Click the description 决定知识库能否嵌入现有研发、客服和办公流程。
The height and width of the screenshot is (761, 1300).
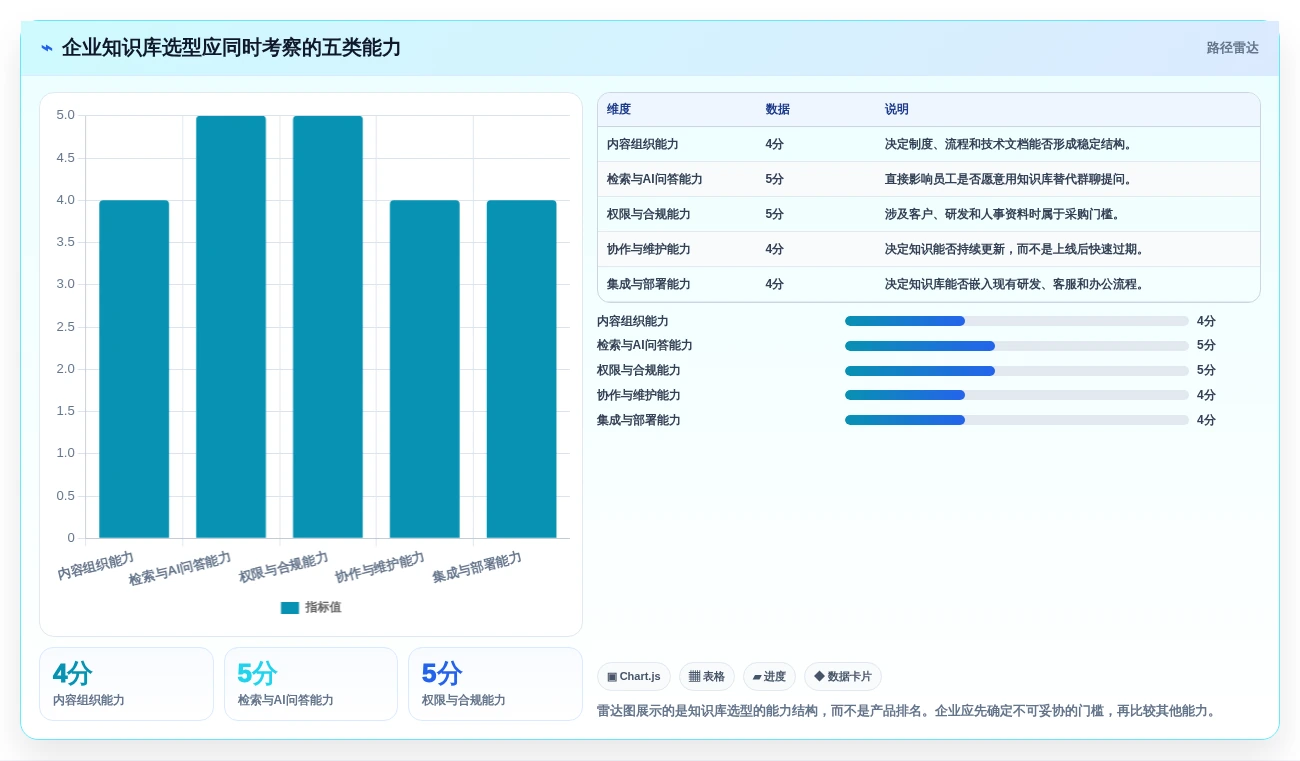[1017, 284]
